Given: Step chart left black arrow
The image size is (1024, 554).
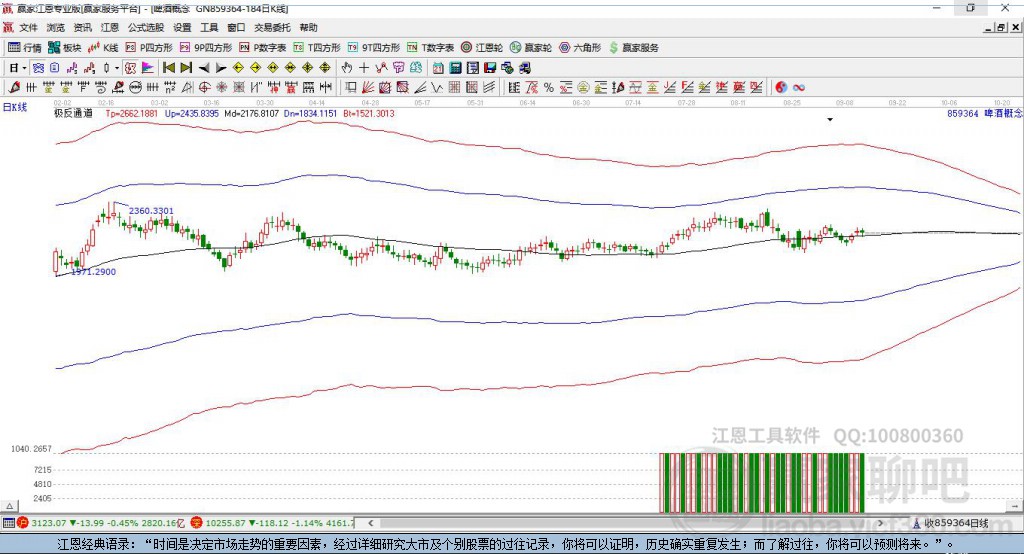Looking at the screenshot, I should point(204,68).
